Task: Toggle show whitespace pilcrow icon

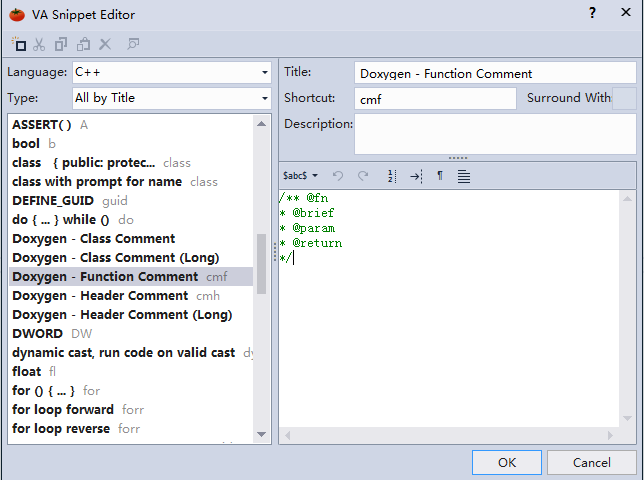Action: click(440, 176)
